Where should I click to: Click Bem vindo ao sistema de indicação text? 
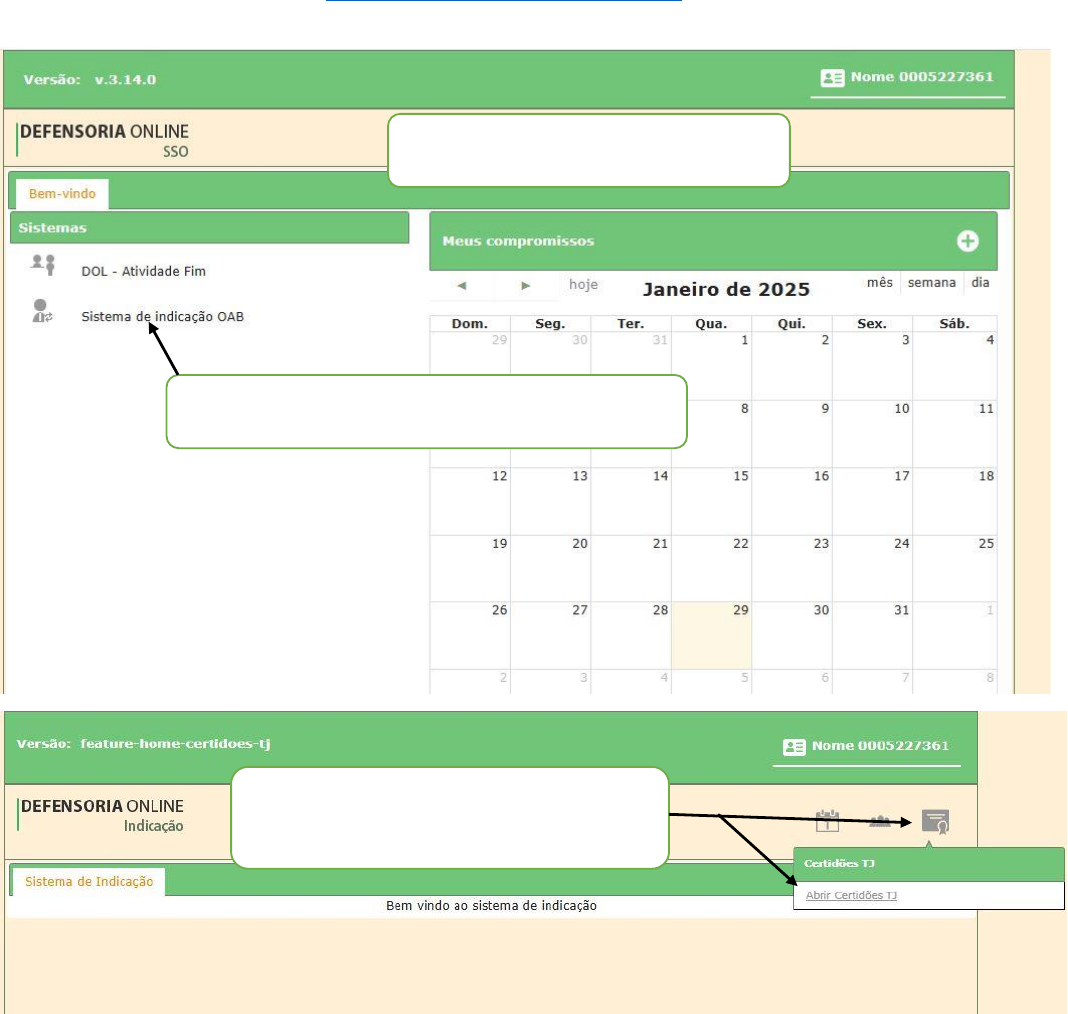coord(491,906)
